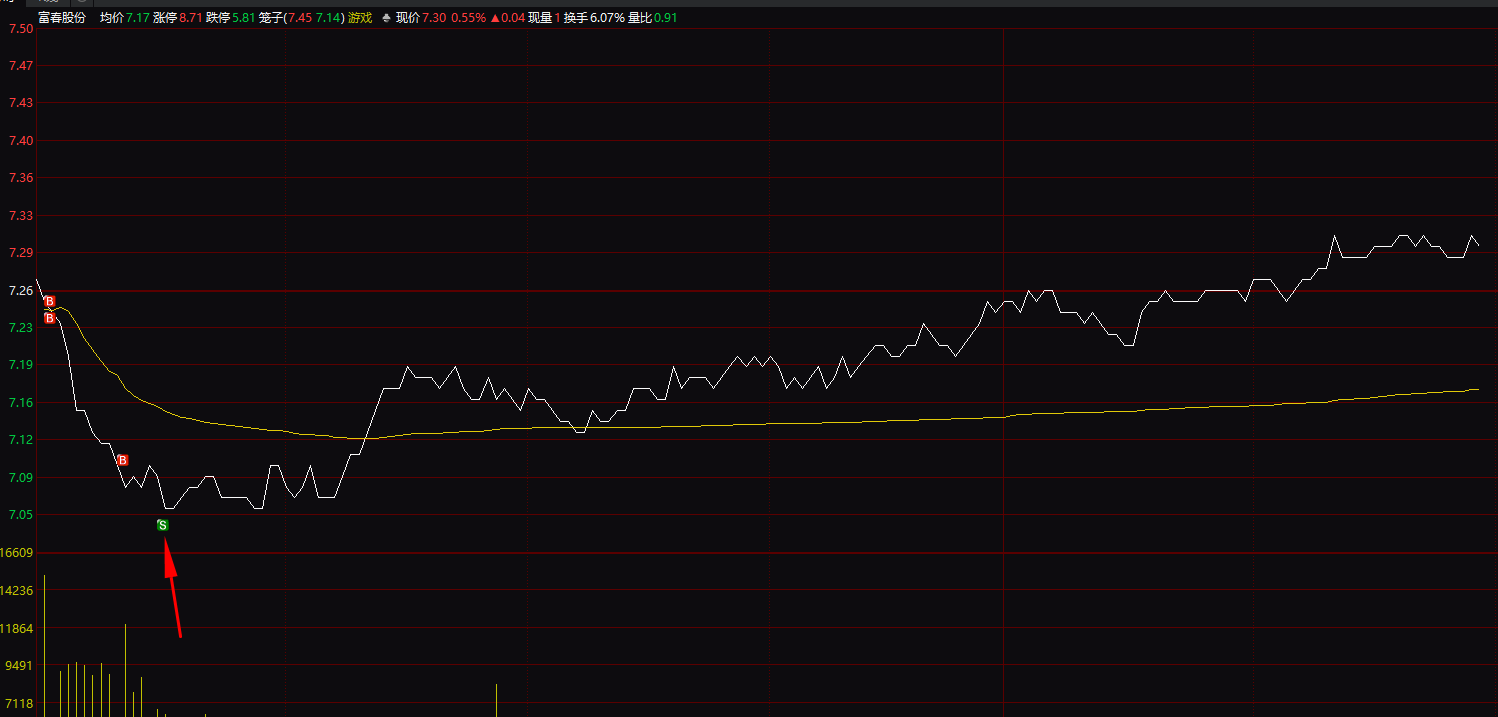The image size is (1498, 717).
Task: Click the 7.29 price axis label
Action: click(x=20, y=253)
